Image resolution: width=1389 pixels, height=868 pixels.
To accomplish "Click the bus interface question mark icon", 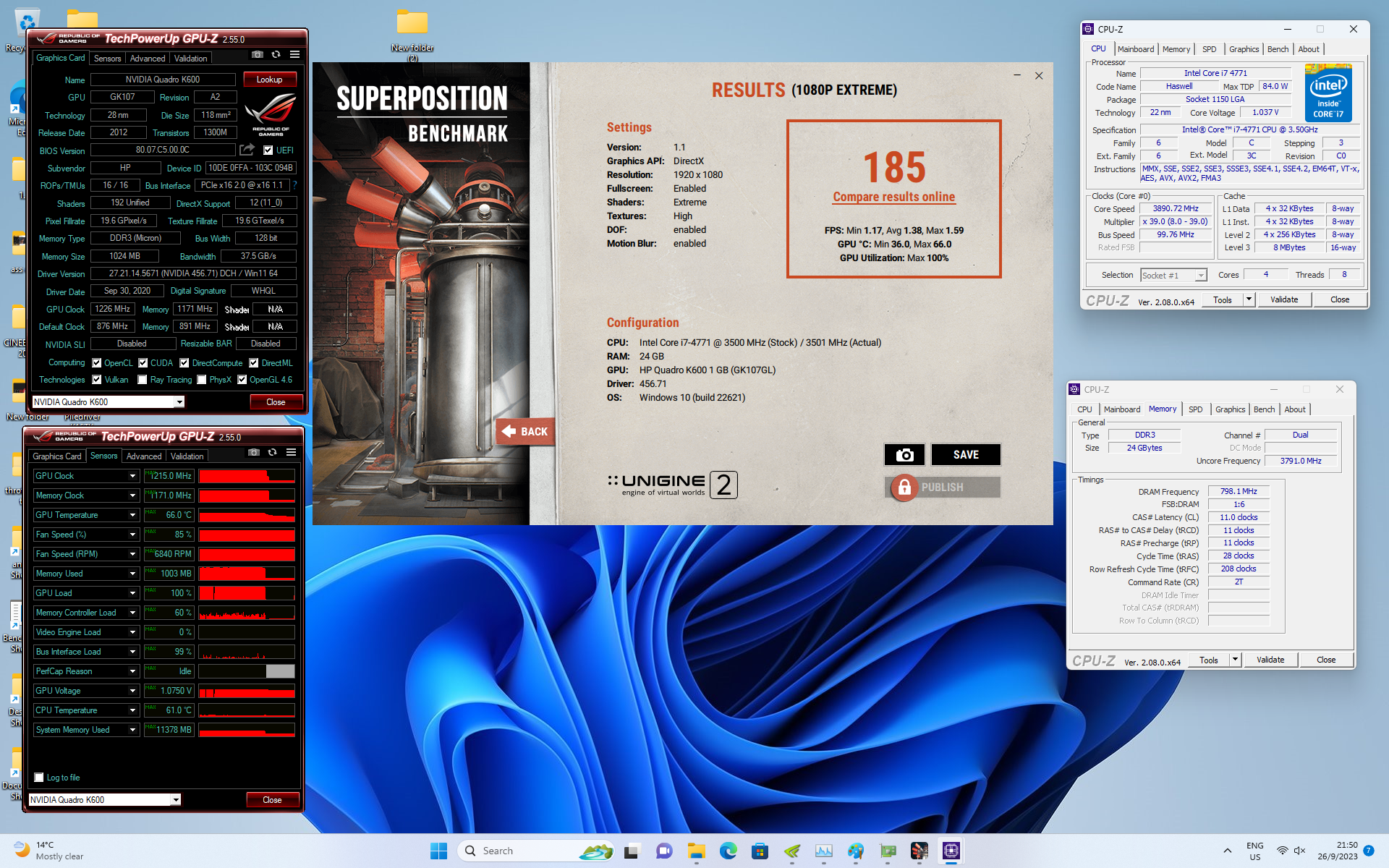I will pos(294,185).
